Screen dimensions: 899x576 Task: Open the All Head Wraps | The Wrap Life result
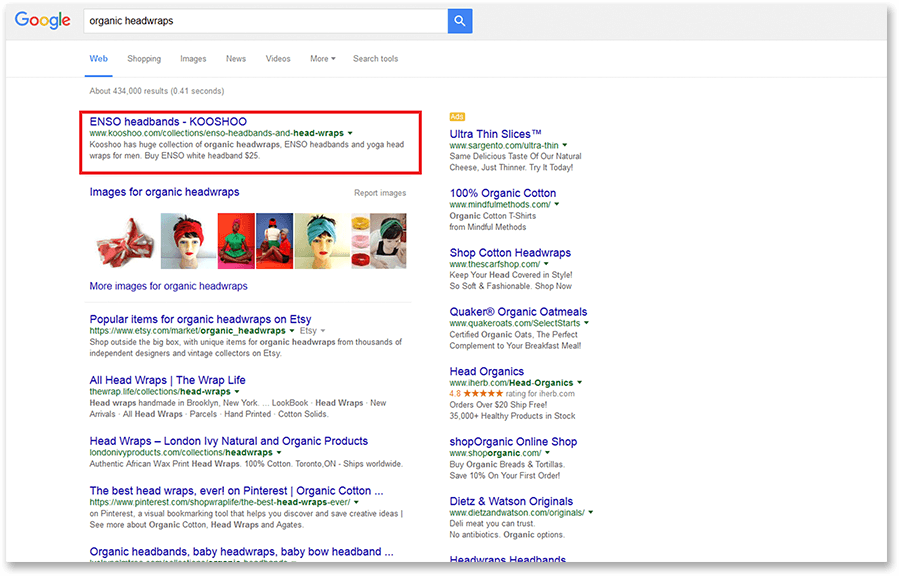pyautogui.click(x=167, y=380)
